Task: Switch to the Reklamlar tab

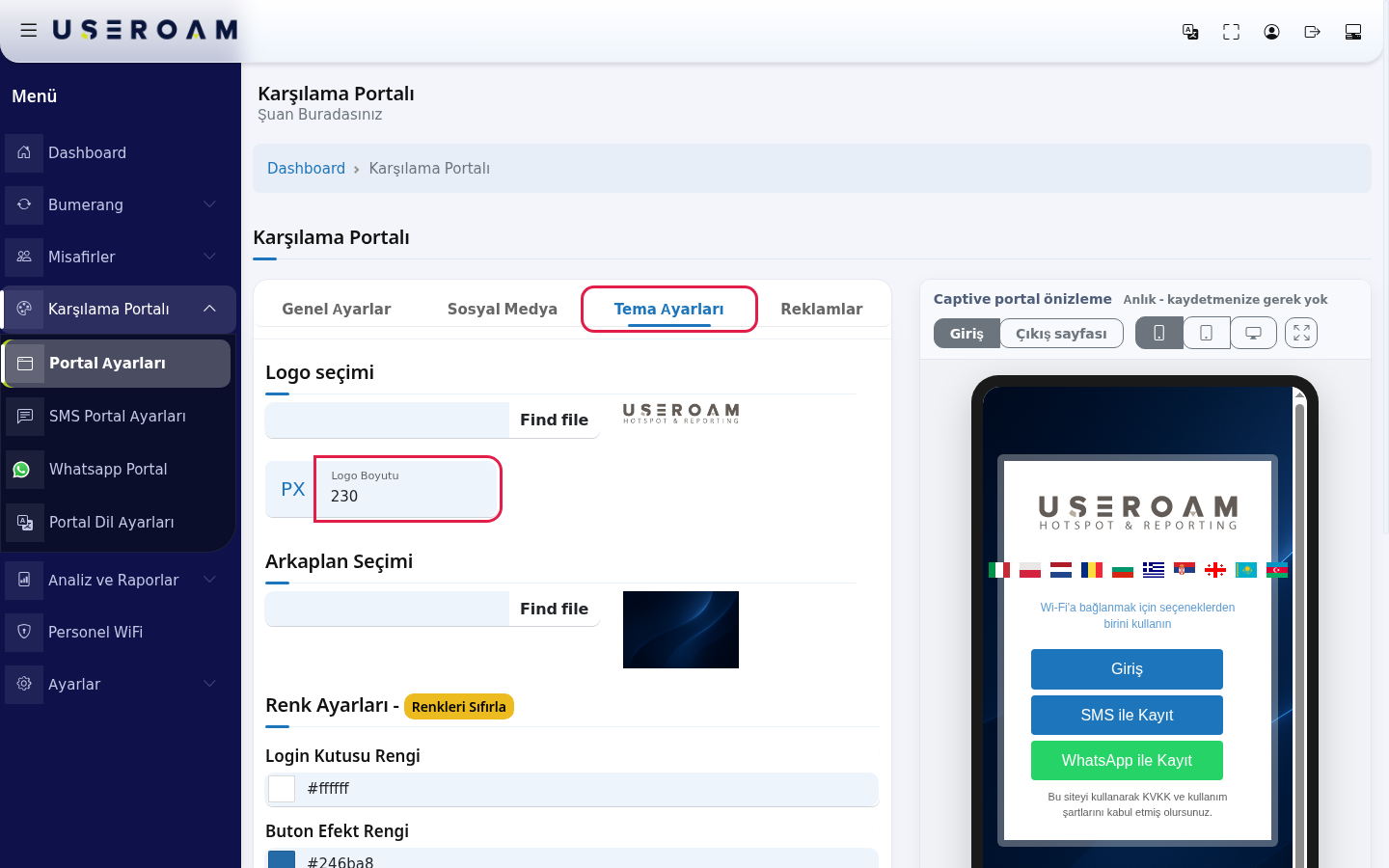Action: 821,309
